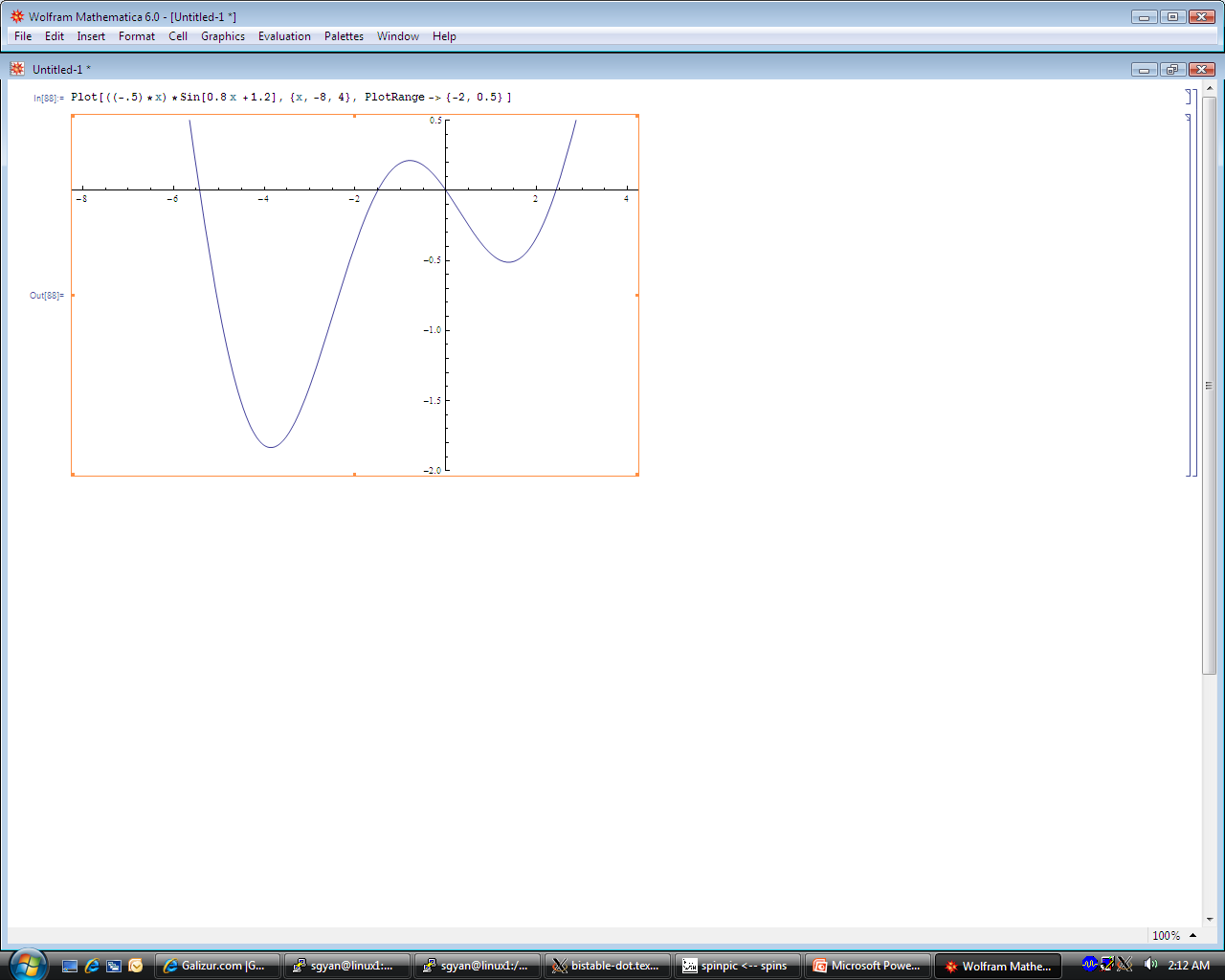The height and width of the screenshot is (980, 1225).
Task: Launch Internet Explorer from quick launch
Action: click(x=92, y=966)
